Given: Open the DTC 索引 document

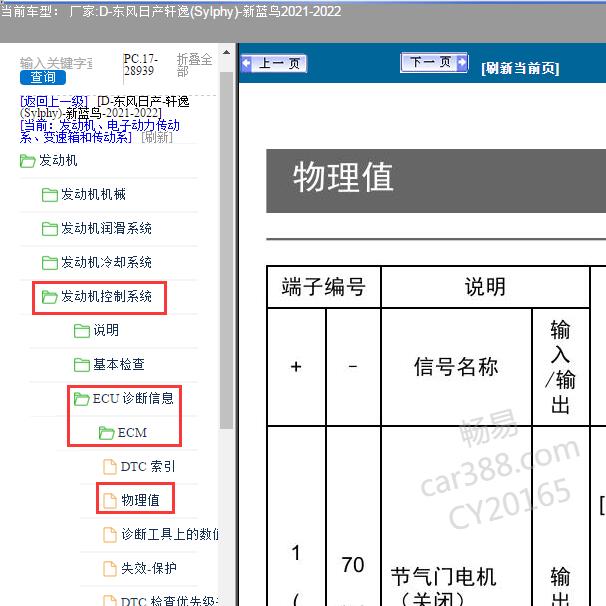Looking at the screenshot, I should 148,466.
